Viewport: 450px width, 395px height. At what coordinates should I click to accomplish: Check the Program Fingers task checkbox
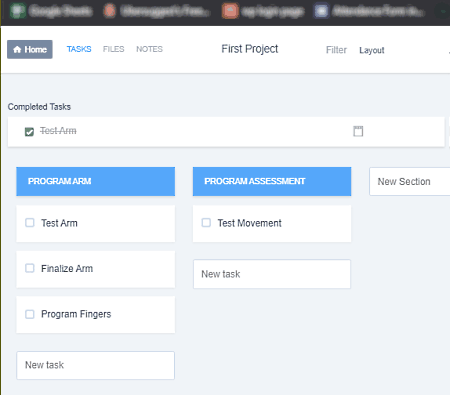[x=30, y=314]
